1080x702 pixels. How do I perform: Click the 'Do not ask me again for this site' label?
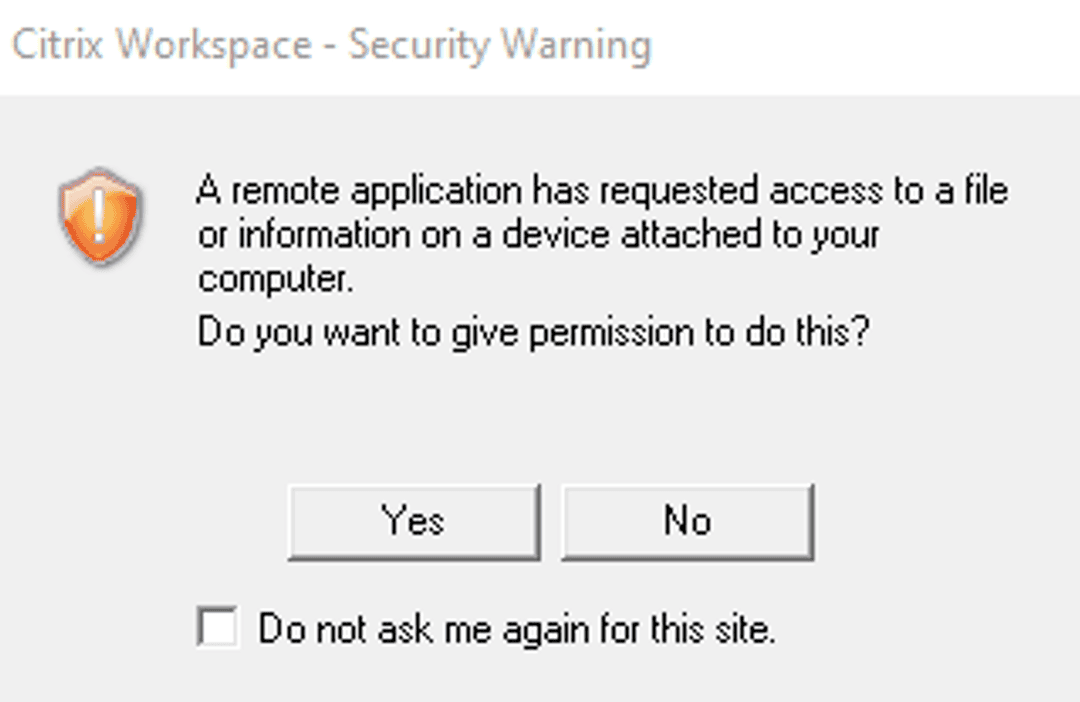(x=516, y=629)
